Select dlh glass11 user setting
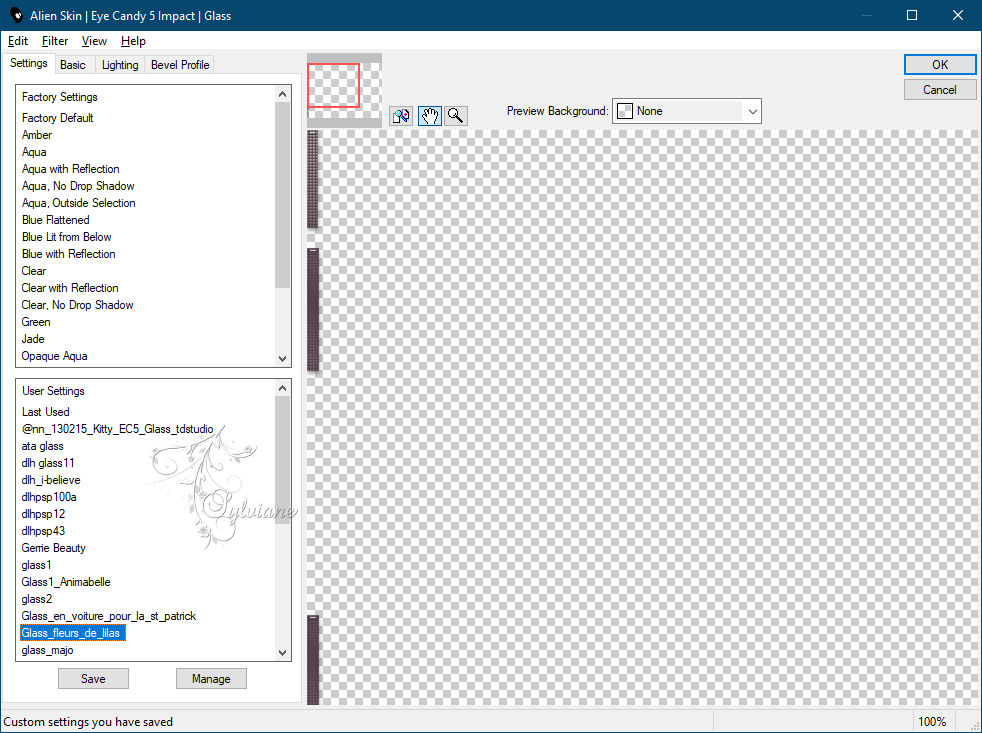This screenshot has width=982, height=733. (x=48, y=462)
